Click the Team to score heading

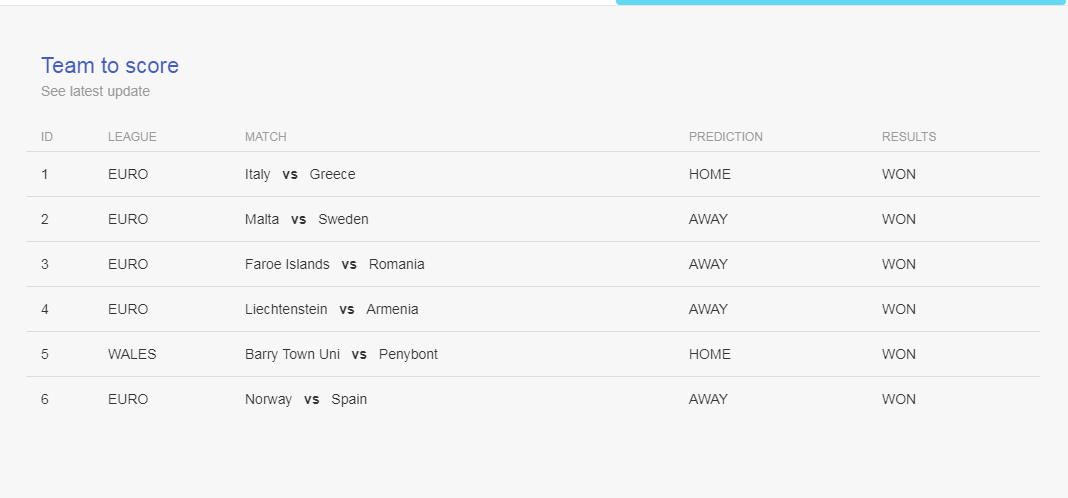(x=110, y=65)
